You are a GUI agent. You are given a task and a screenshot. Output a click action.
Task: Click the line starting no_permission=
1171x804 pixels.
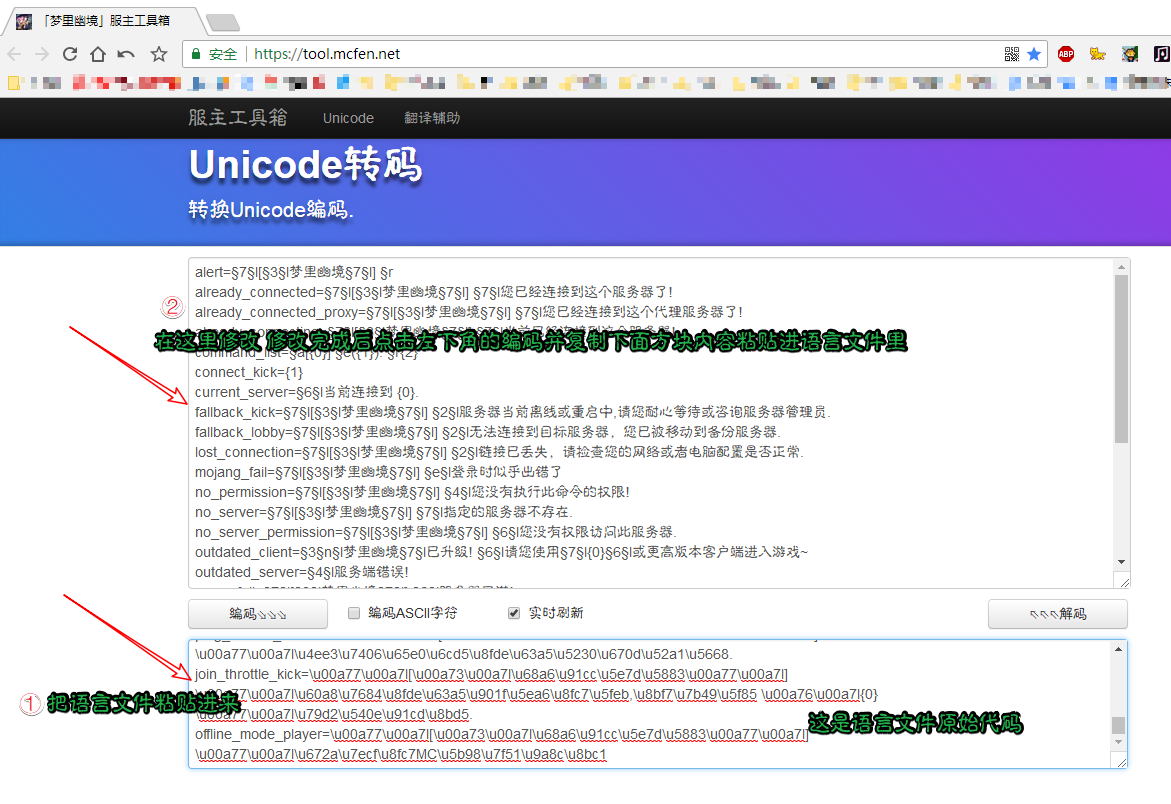point(412,492)
